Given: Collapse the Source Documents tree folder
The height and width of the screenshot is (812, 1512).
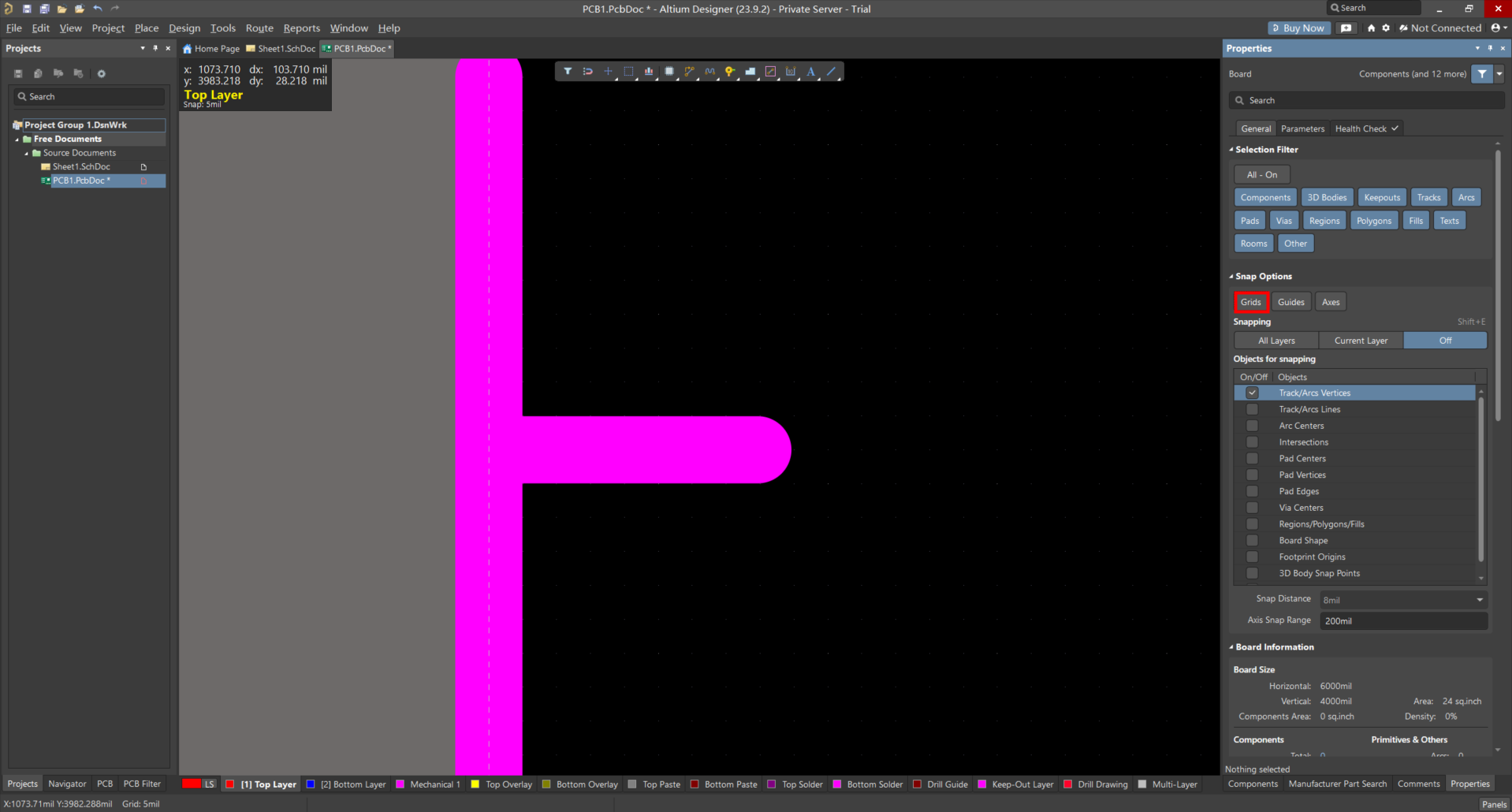Looking at the screenshot, I should [x=27, y=153].
